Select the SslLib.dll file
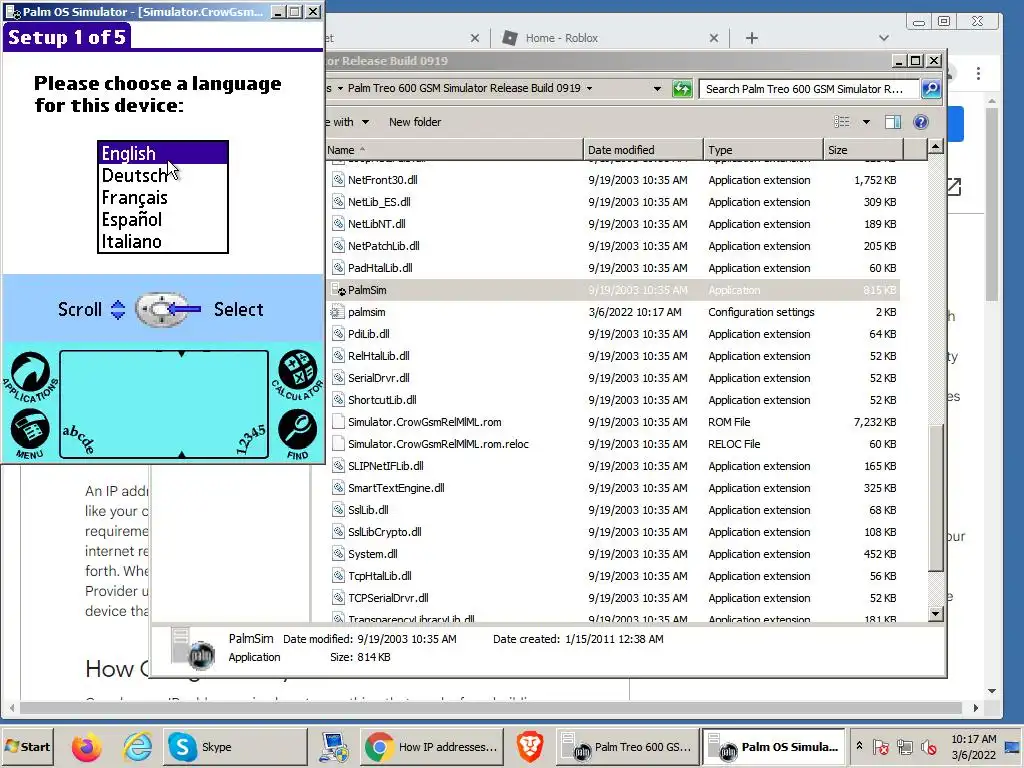 [368, 510]
